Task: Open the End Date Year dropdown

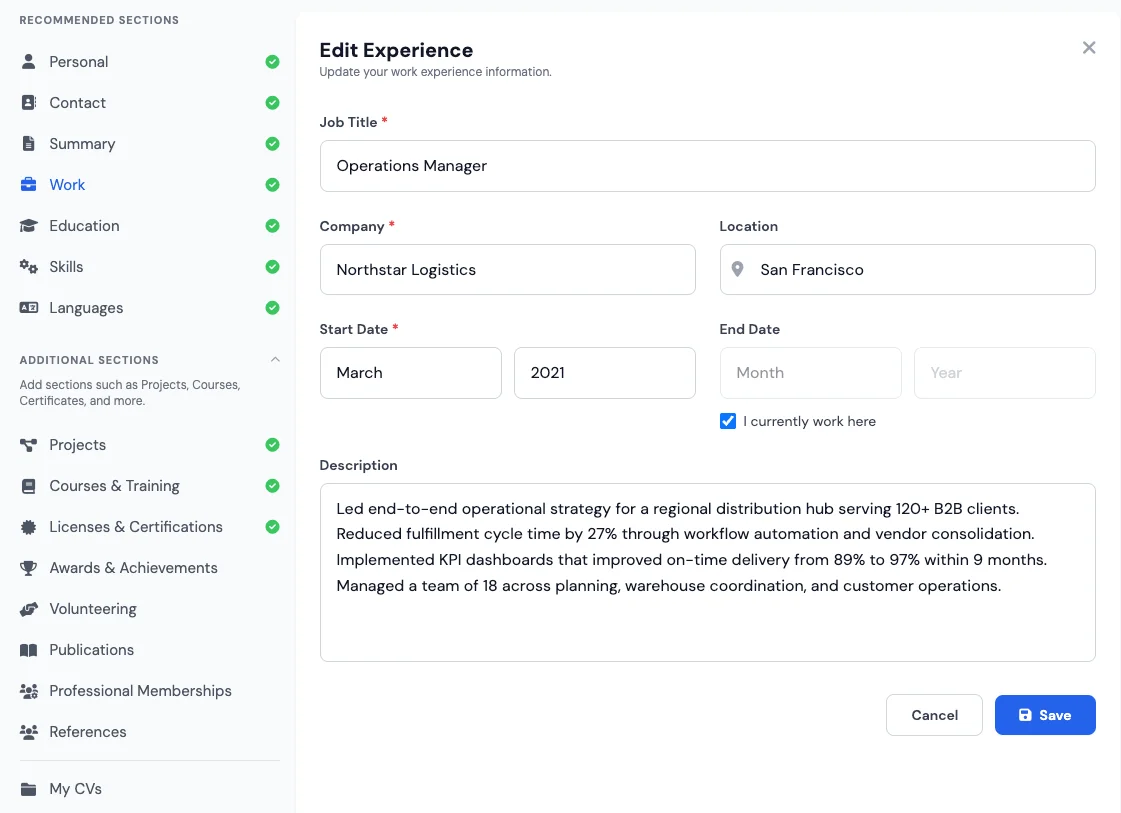Action: pyautogui.click(x=1004, y=373)
